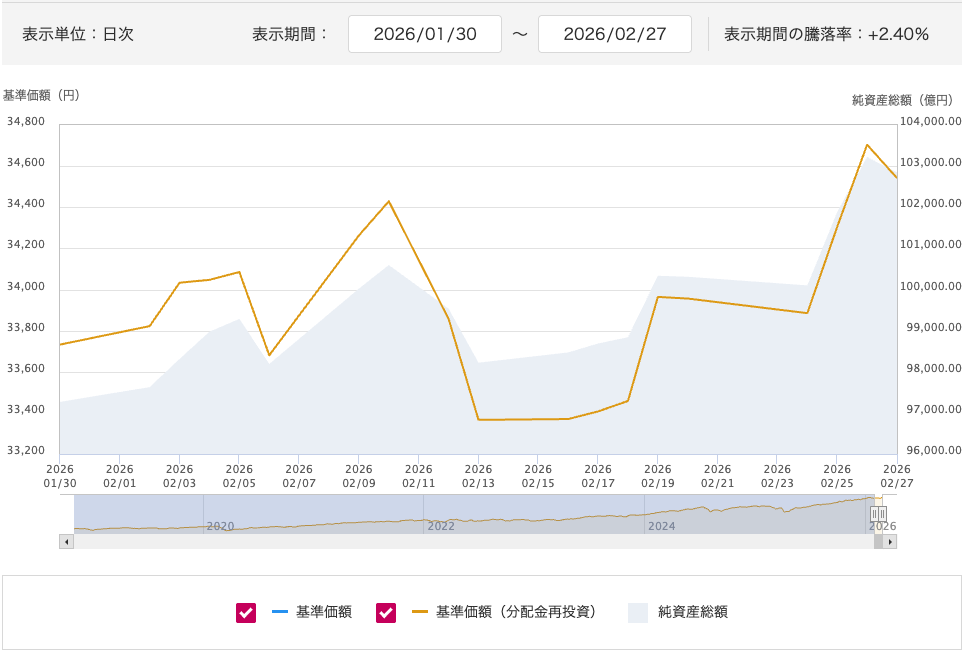Click the scrollbar right arrow
The height and width of the screenshot is (653, 966).
(889, 541)
